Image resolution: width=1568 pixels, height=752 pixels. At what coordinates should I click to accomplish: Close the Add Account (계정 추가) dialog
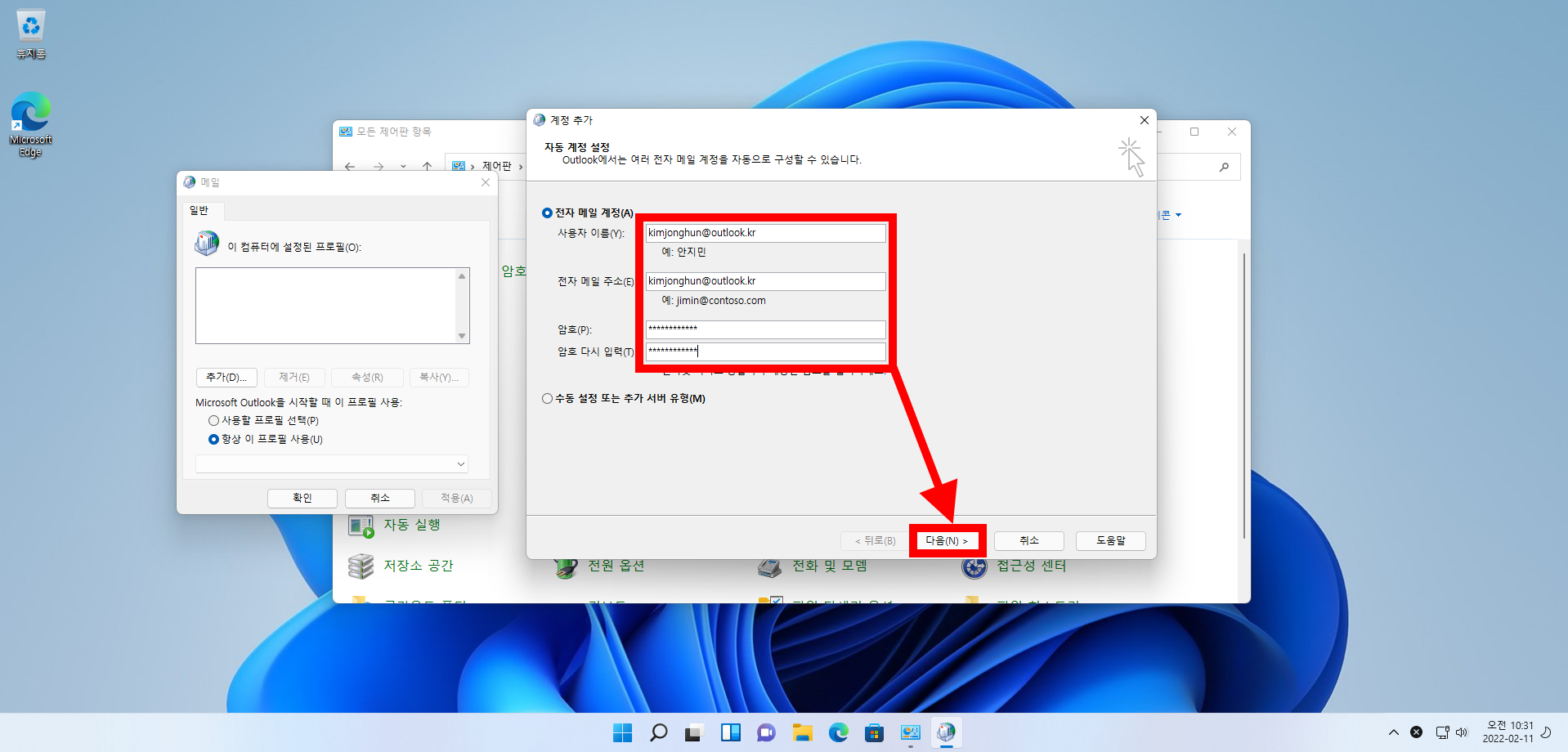(1145, 120)
